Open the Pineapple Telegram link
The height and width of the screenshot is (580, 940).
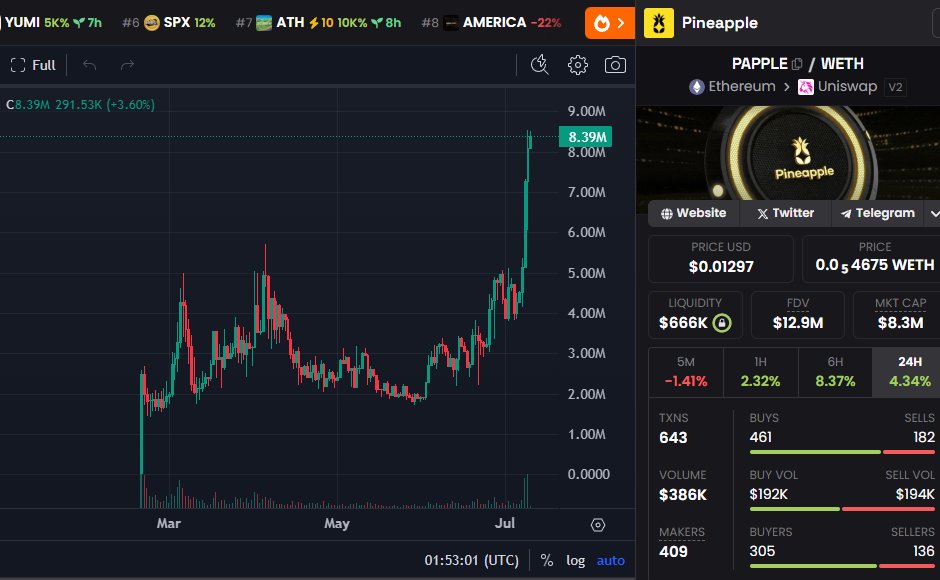(878, 213)
